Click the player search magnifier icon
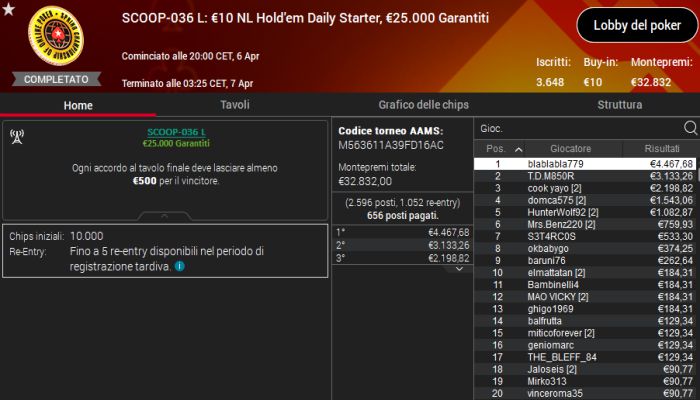 (x=690, y=128)
